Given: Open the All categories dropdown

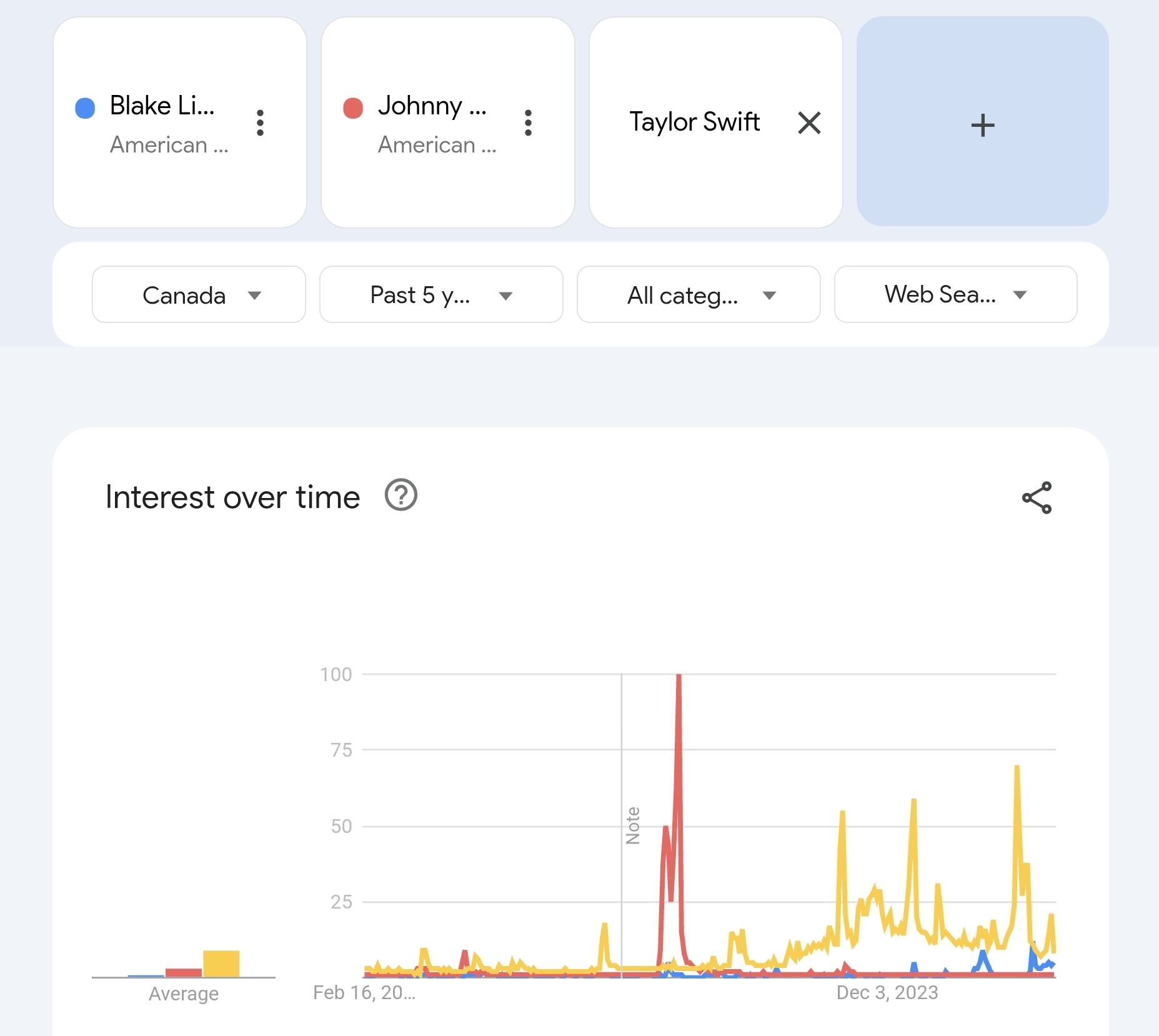Looking at the screenshot, I should click(698, 295).
